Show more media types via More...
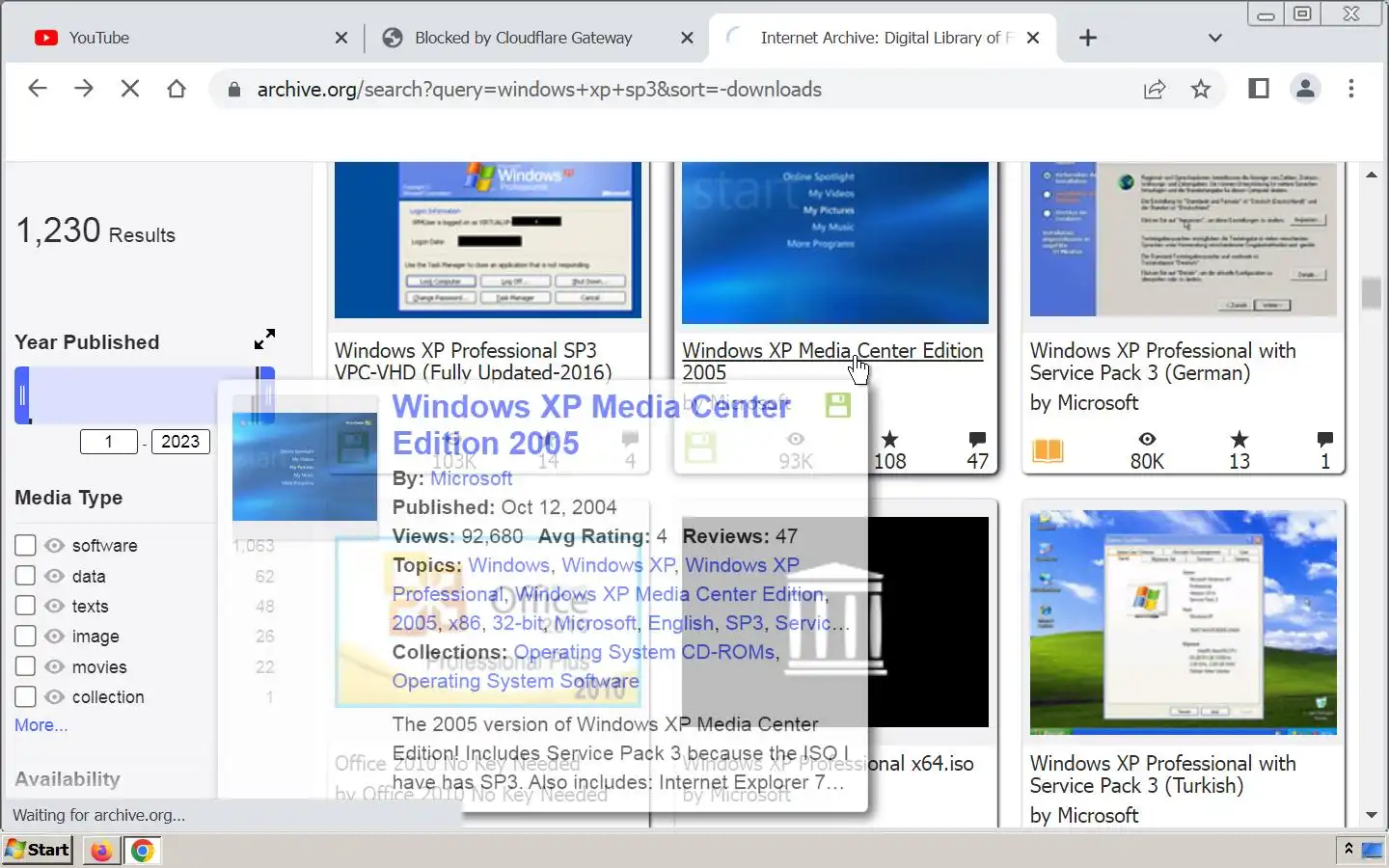The image size is (1389, 868). point(41,725)
